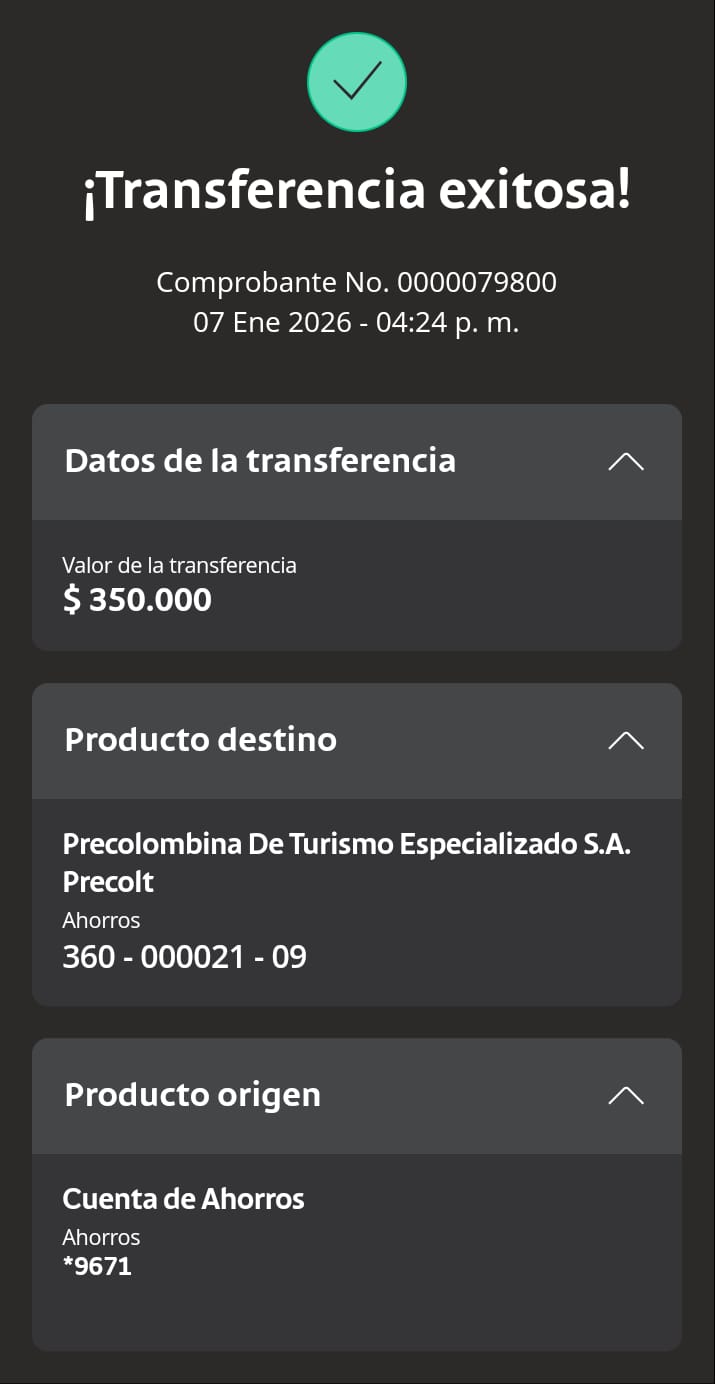This screenshot has width=715, height=1384.
Task: Click Ahorros label under Cuenta de Ahorros
Action: coord(101,1237)
